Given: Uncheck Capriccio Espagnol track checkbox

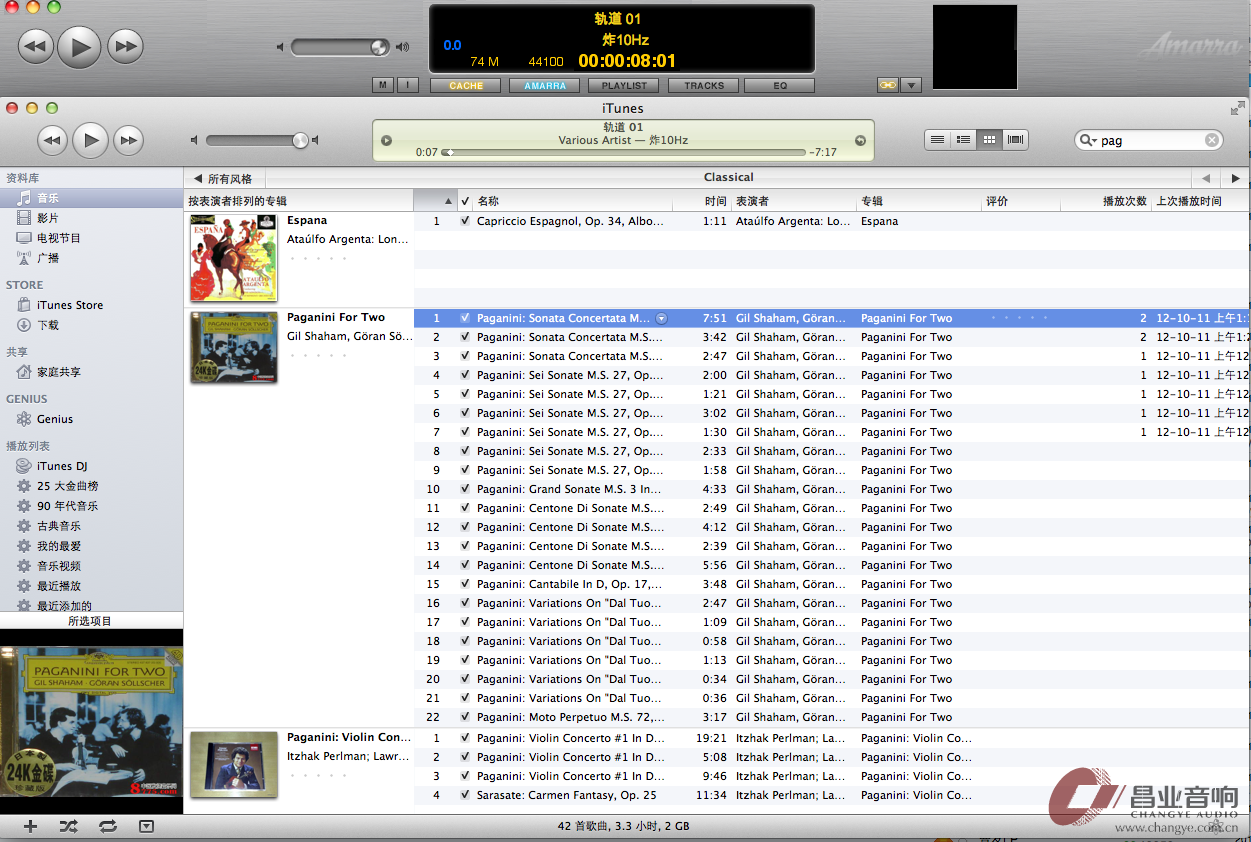Looking at the screenshot, I should point(465,221).
